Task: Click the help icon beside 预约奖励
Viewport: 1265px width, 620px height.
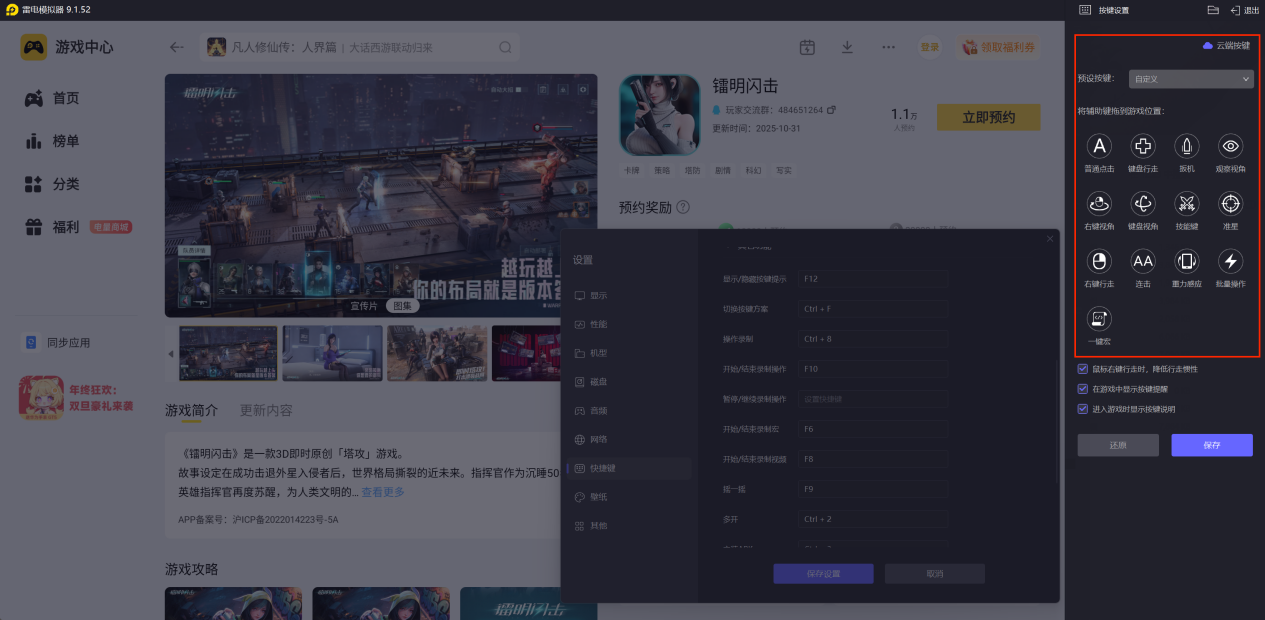Action: 683,207
